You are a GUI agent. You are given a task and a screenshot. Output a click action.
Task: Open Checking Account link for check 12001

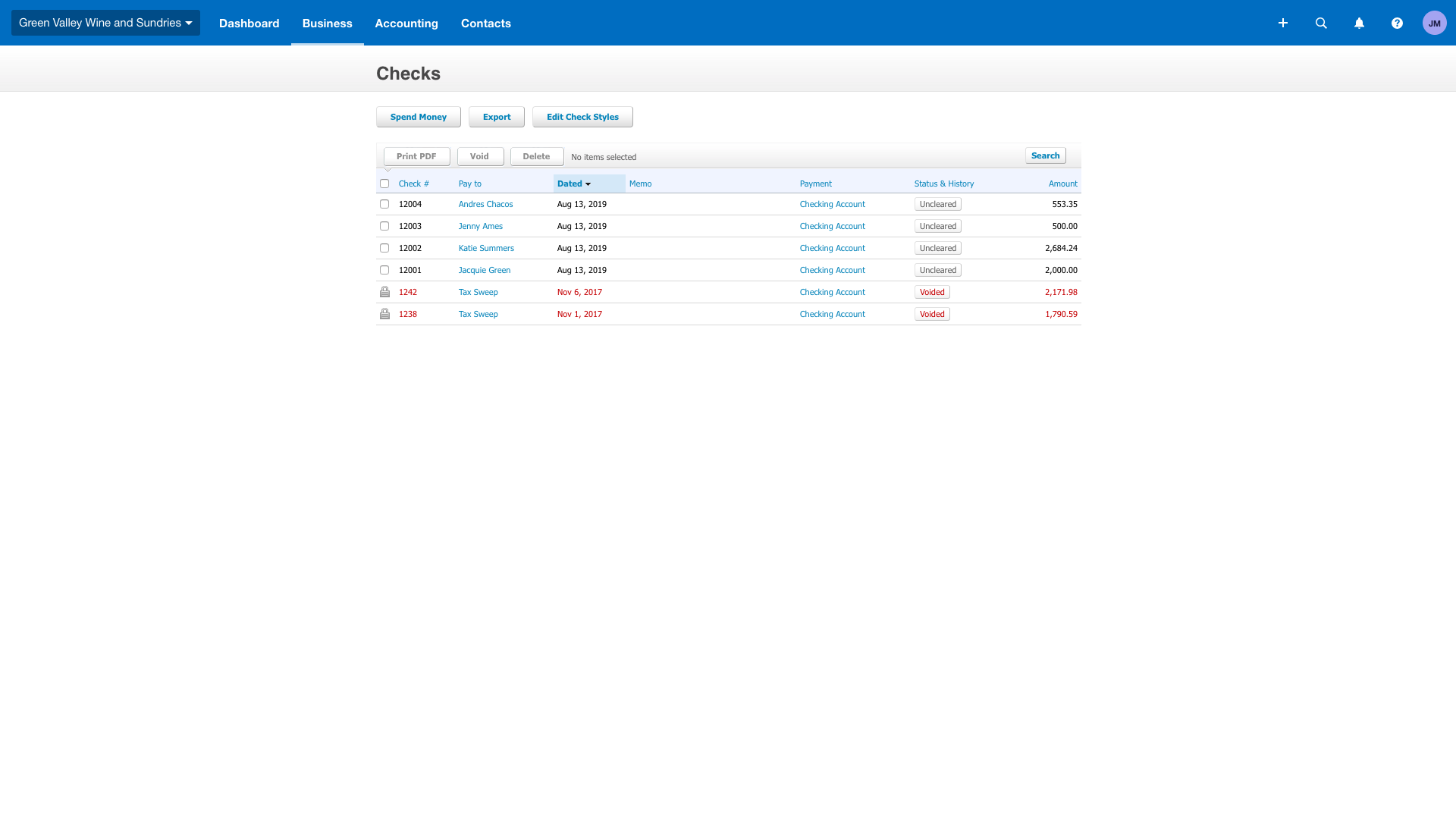tap(833, 270)
